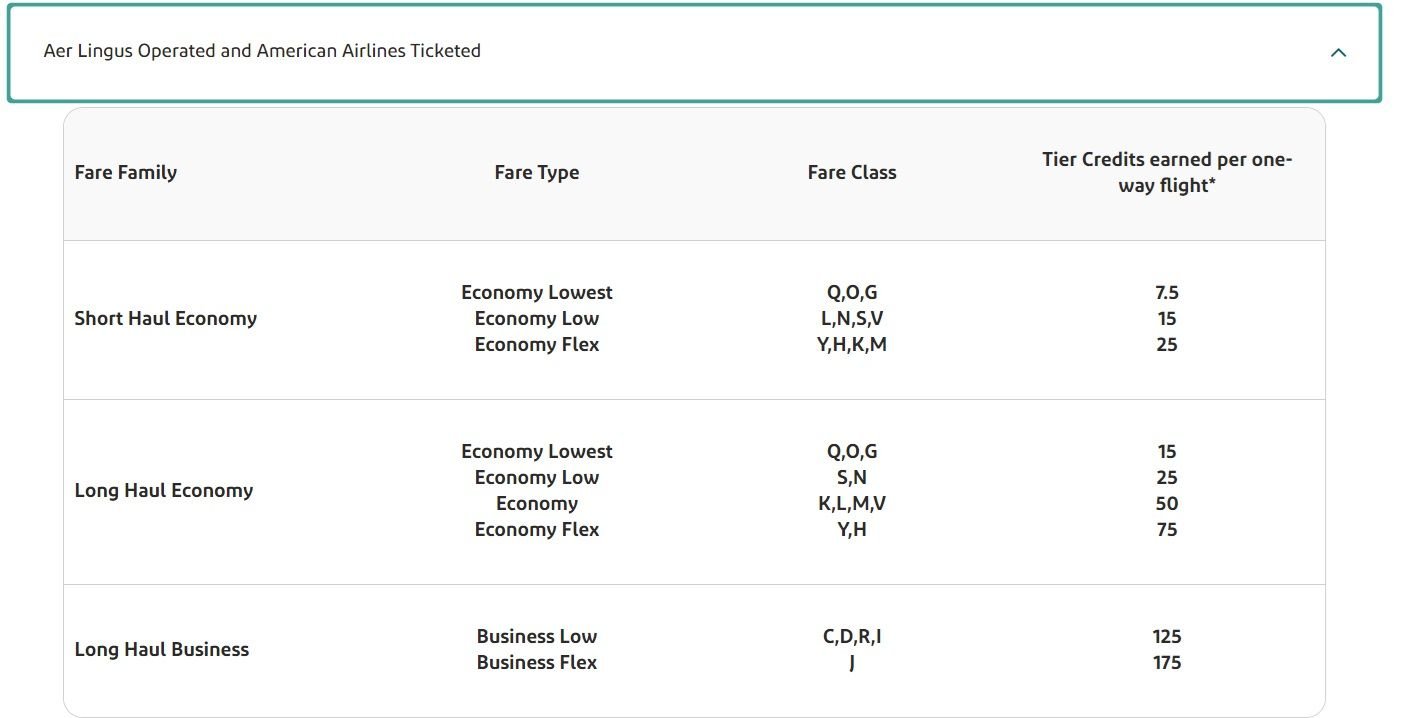Viewport: 1403px width, 718px height.
Task: Select the Long Haul Business row label
Action: (161, 649)
